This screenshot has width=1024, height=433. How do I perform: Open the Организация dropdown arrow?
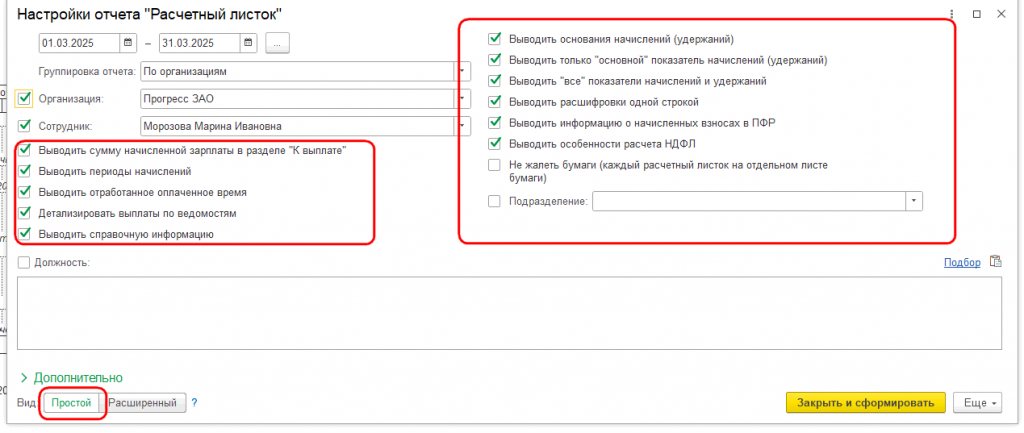click(462, 99)
